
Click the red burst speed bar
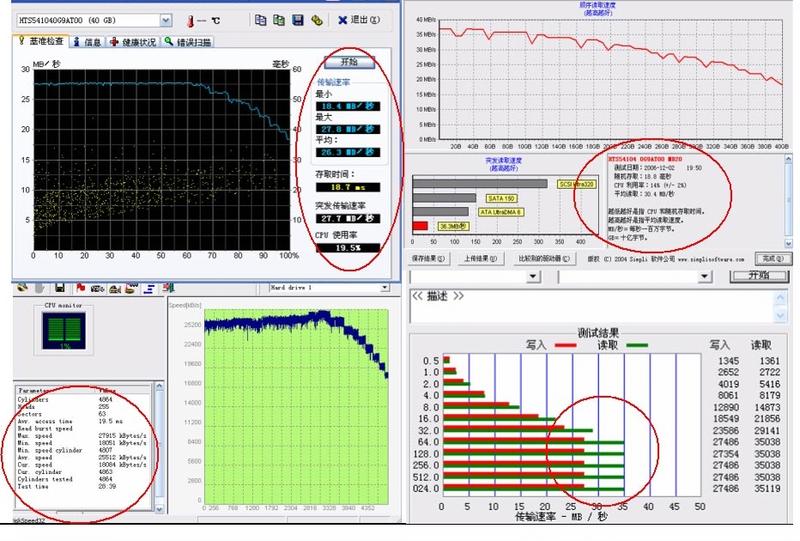[420, 226]
